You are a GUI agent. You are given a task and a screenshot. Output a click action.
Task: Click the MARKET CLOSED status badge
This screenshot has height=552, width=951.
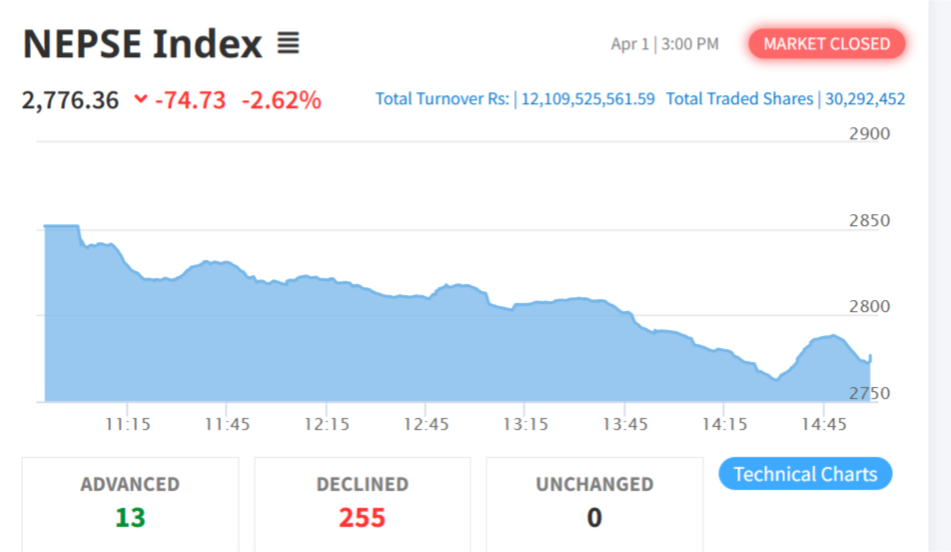pyautogui.click(x=827, y=44)
